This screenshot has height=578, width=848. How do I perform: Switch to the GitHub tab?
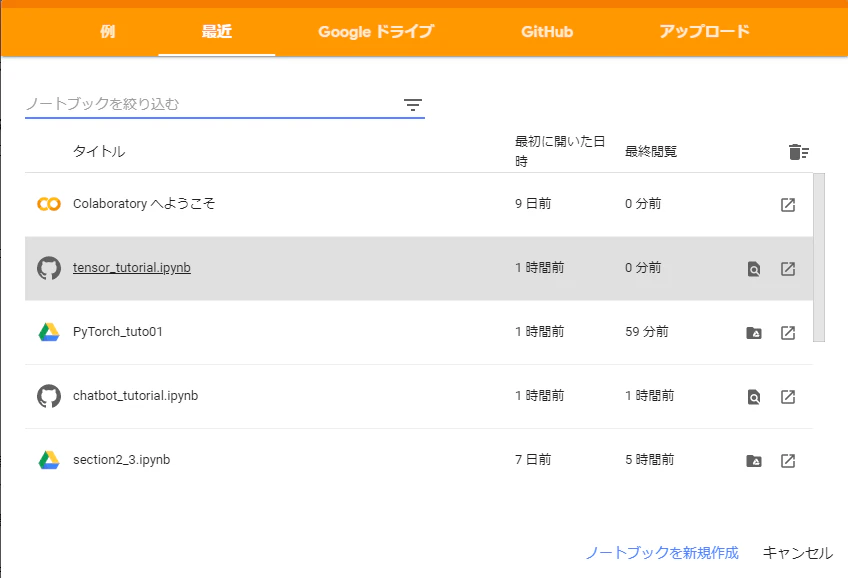(x=547, y=31)
